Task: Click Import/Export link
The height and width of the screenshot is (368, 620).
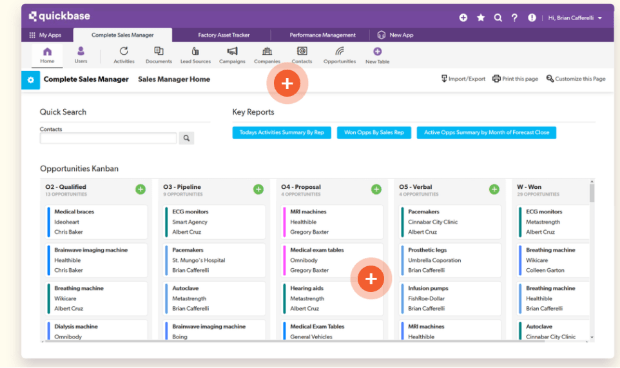Action: (463, 79)
